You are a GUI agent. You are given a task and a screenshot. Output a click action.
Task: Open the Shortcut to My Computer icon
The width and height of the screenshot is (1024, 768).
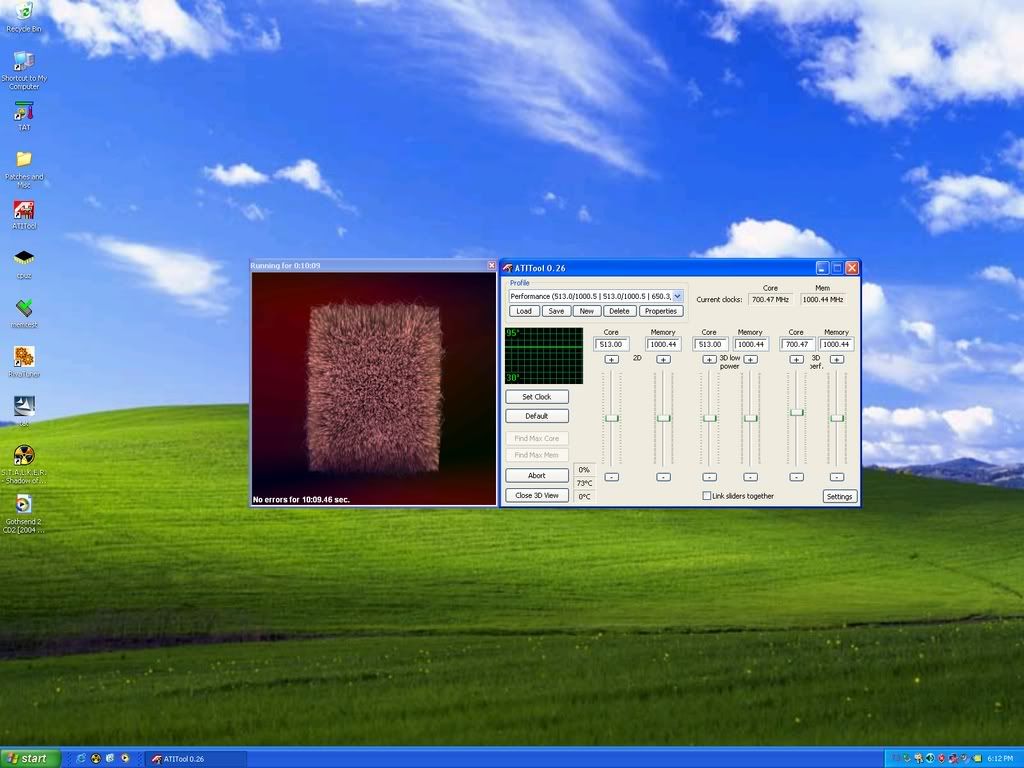24,70
